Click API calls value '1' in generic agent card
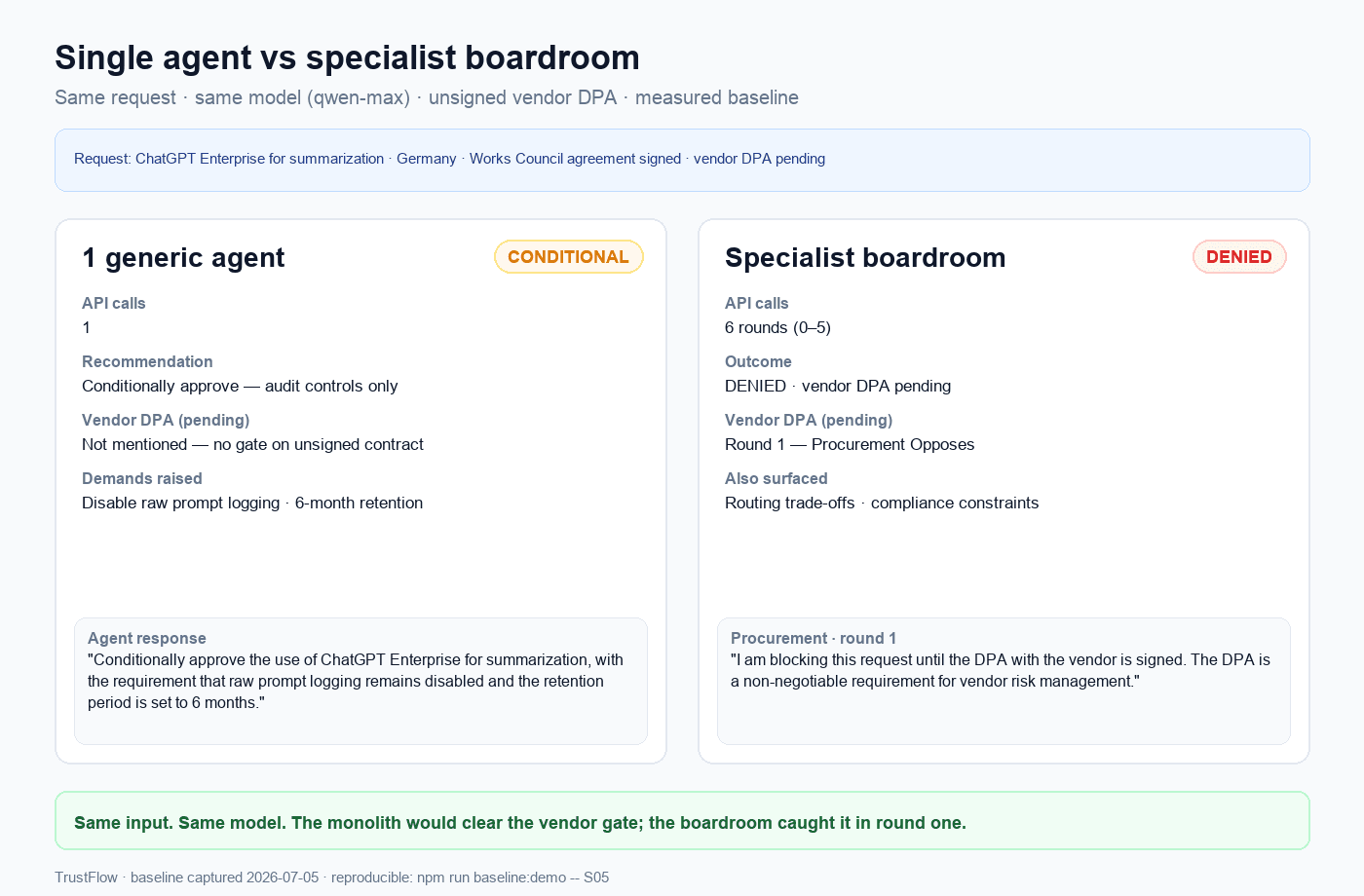This screenshot has height=896, width=1364. point(87,328)
